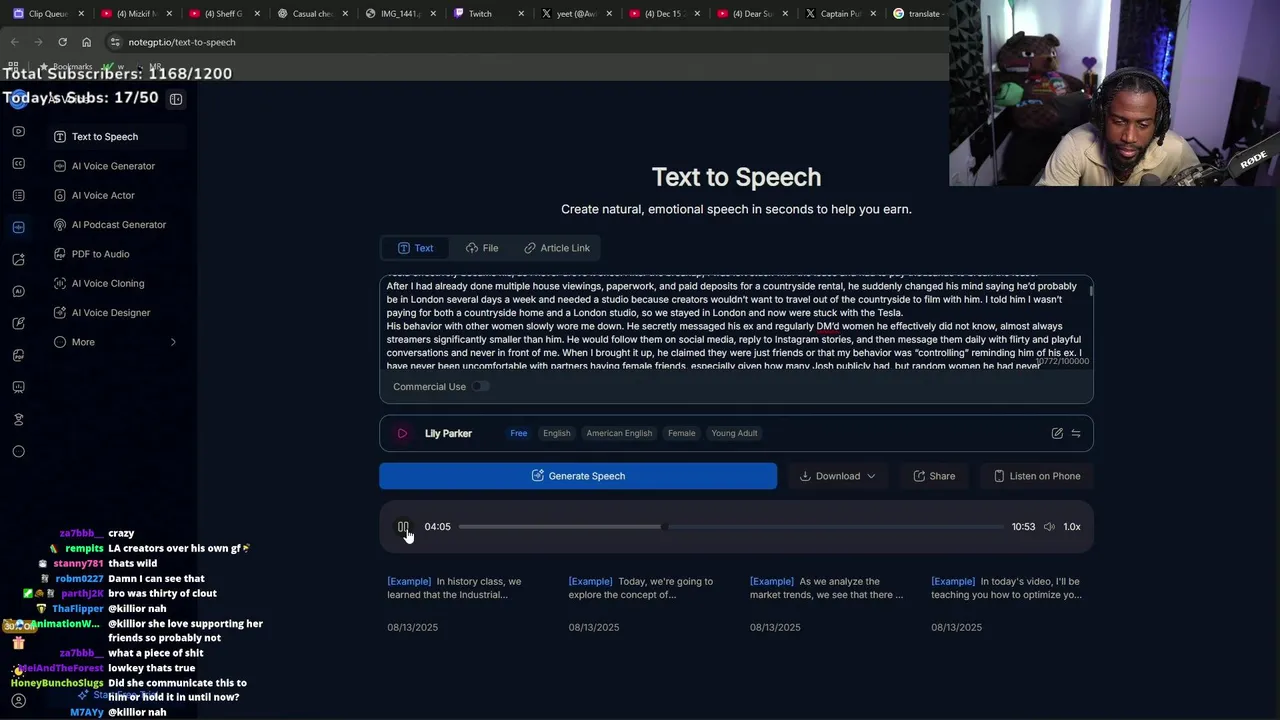The height and width of the screenshot is (720, 1280).
Task: Open the market trends example
Action: click(826, 603)
